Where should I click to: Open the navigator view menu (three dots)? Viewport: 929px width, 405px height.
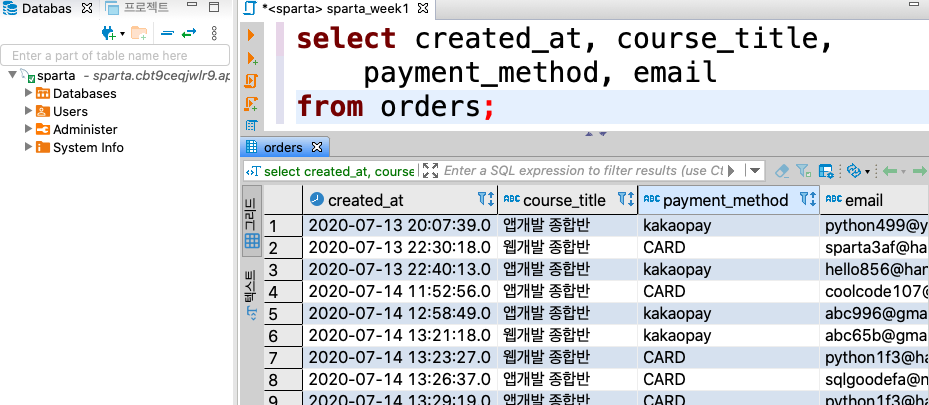click(214, 33)
